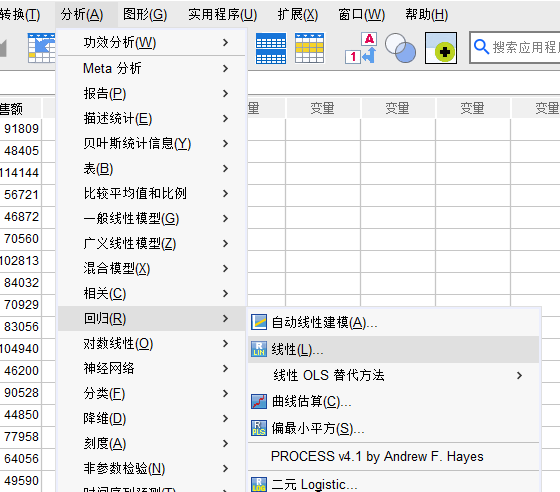Open the 实用程序(U) menu
This screenshot has width=560, height=492.
[222, 15]
